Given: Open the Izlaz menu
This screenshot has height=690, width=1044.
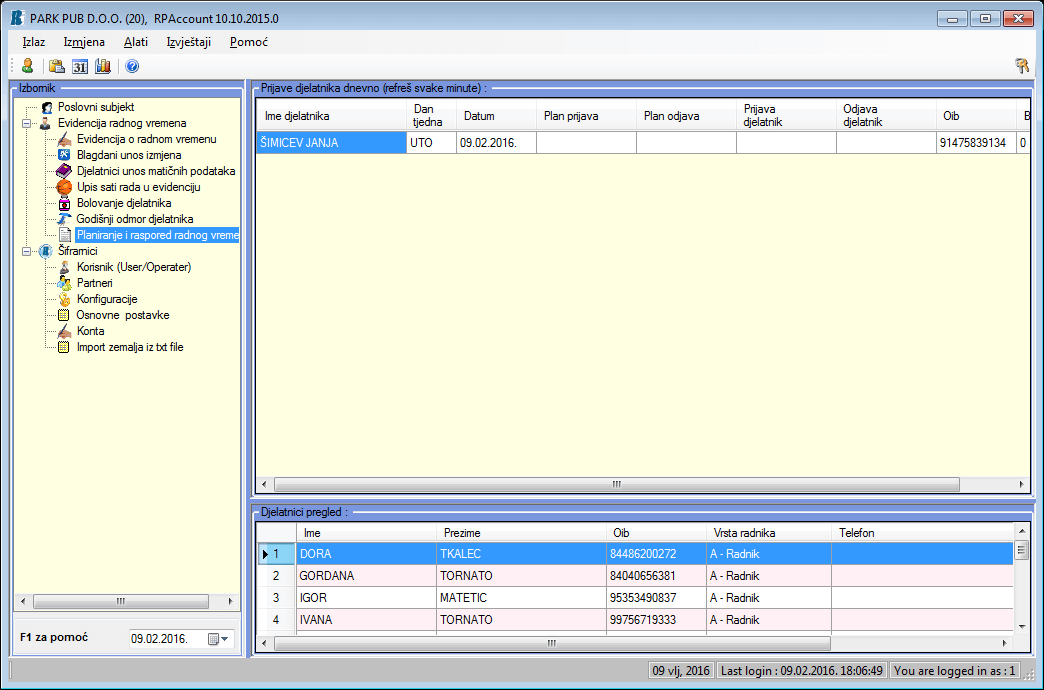Looking at the screenshot, I should coord(34,42).
